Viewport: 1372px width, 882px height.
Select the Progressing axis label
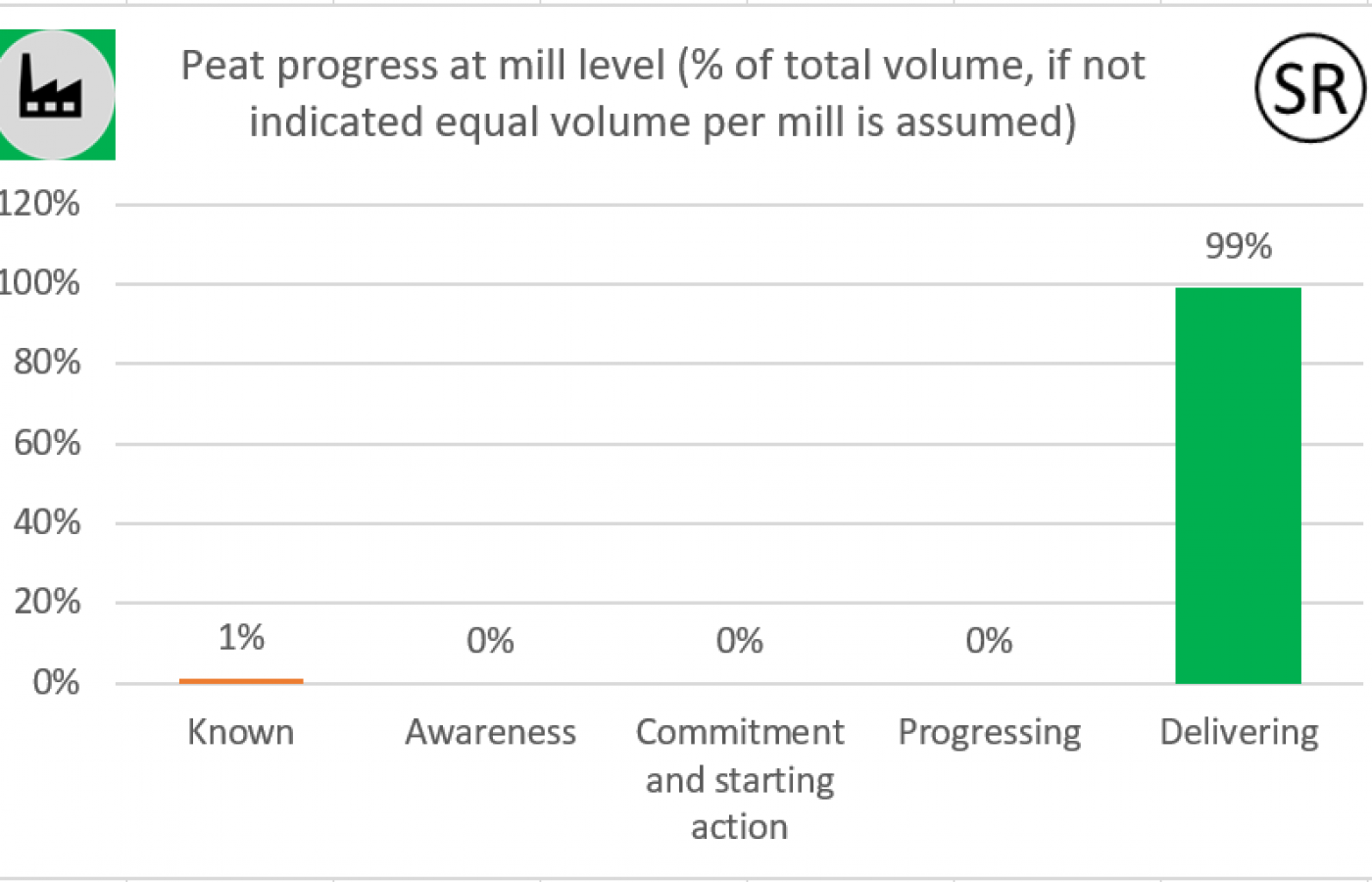click(990, 734)
